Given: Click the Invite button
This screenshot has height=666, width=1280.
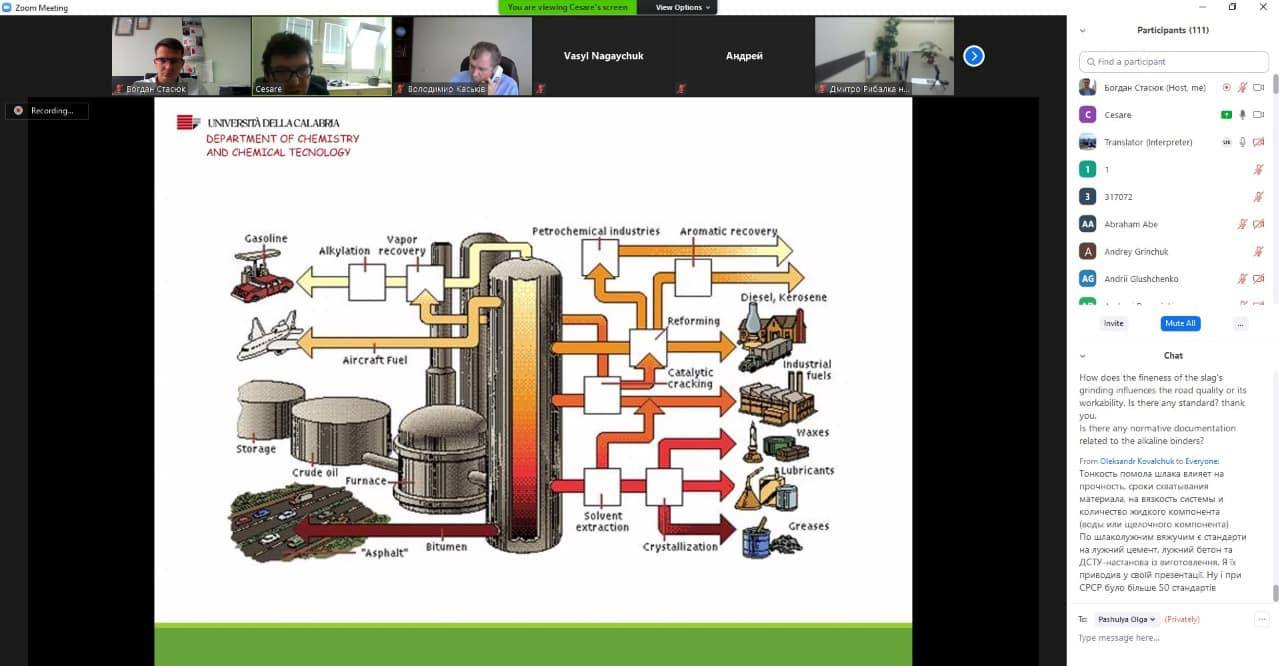Looking at the screenshot, I should point(1113,324).
